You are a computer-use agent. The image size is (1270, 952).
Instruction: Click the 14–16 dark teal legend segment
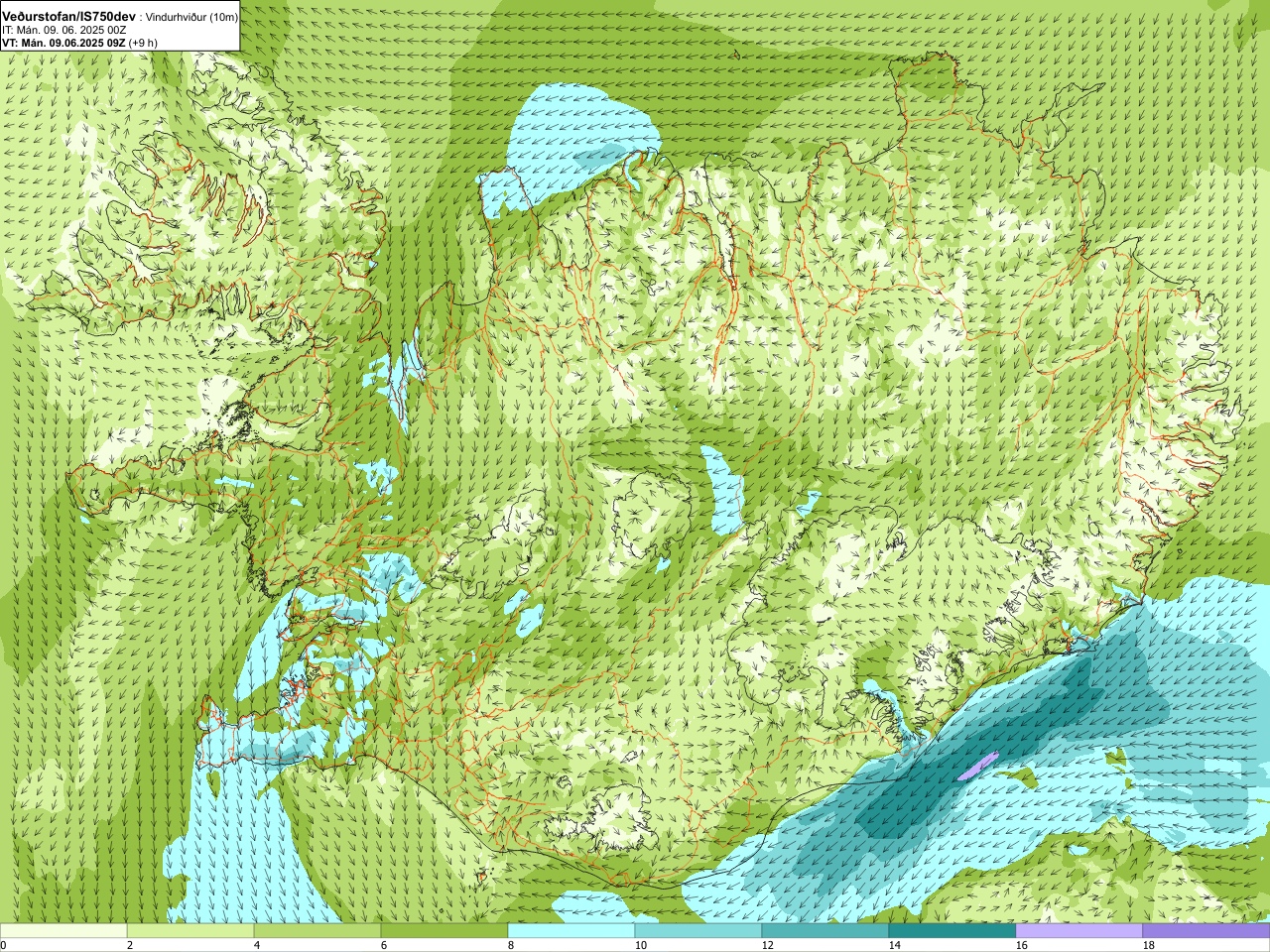click(x=952, y=931)
